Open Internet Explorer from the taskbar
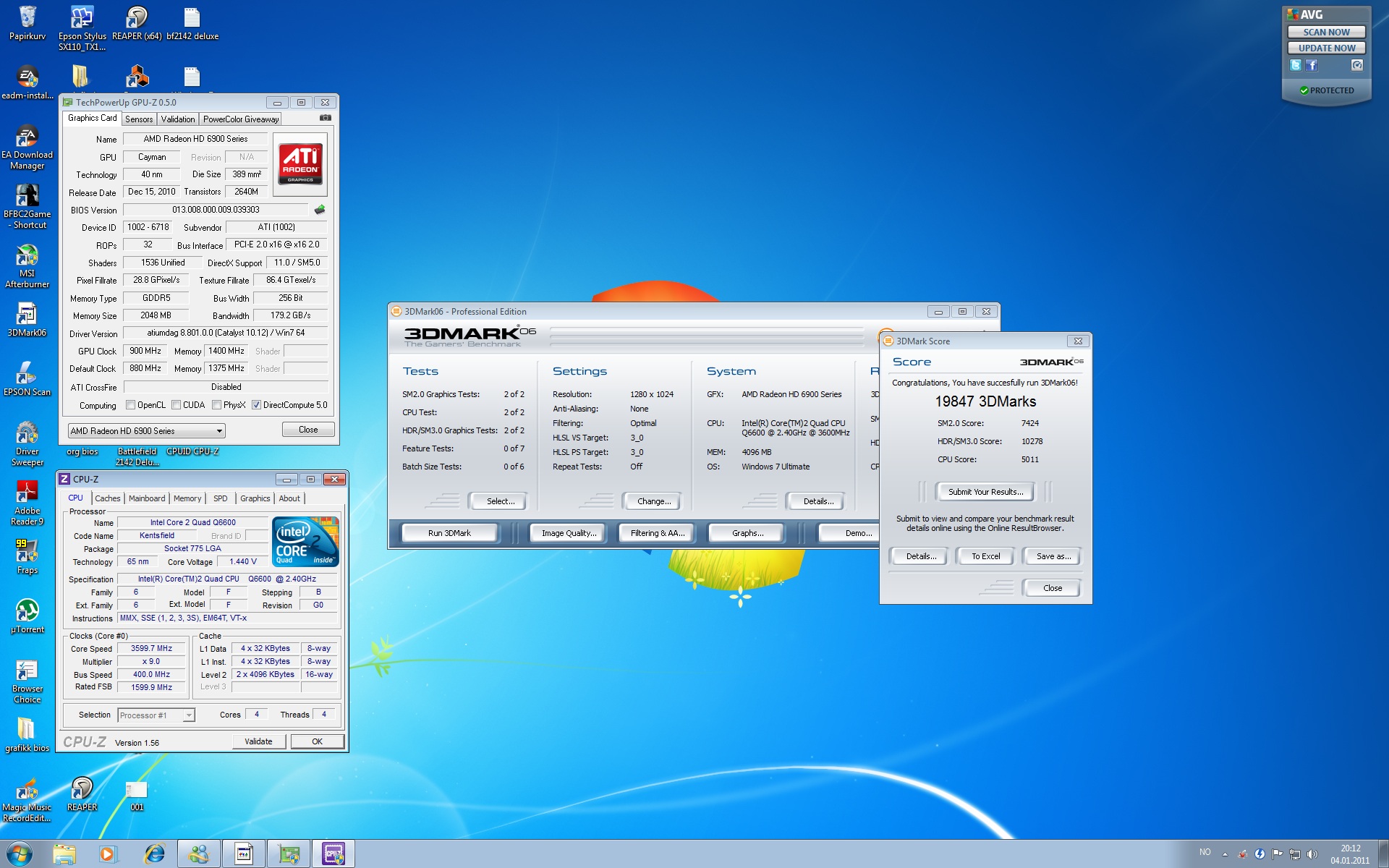Screen dimensions: 1389x868 tap(154, 854)
